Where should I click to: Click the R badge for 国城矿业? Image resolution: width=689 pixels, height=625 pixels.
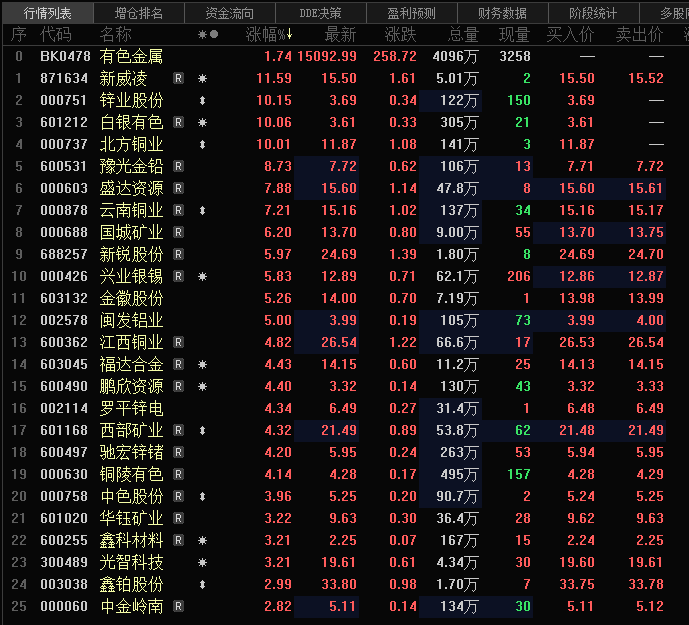pos(178,232)
